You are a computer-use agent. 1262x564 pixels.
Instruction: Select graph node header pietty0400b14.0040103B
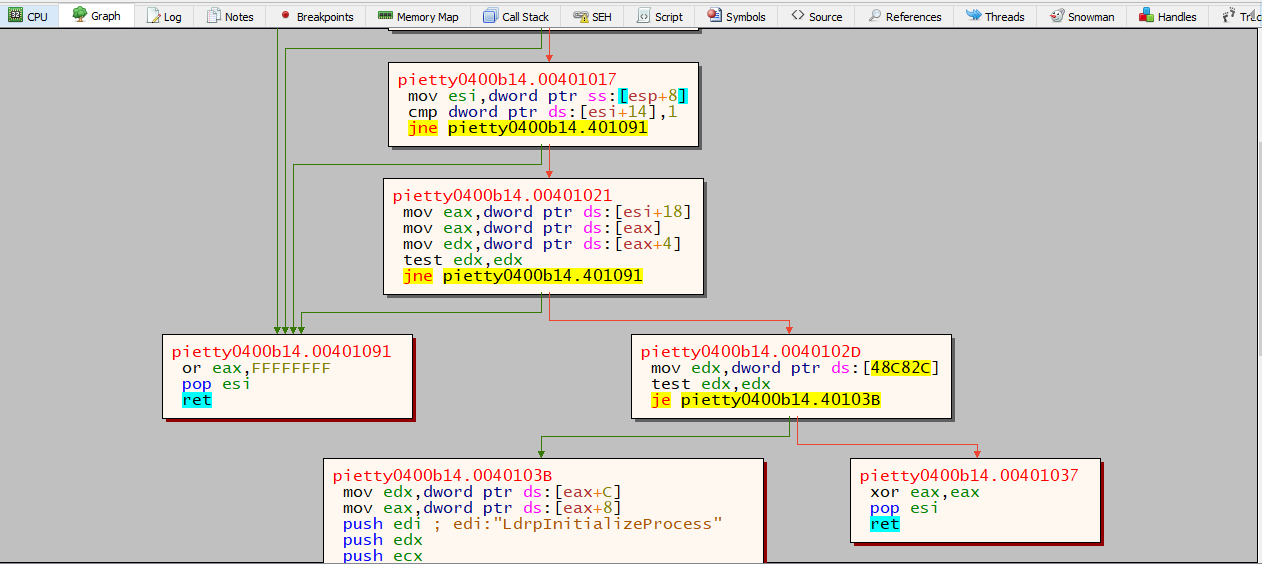point(442,475)
